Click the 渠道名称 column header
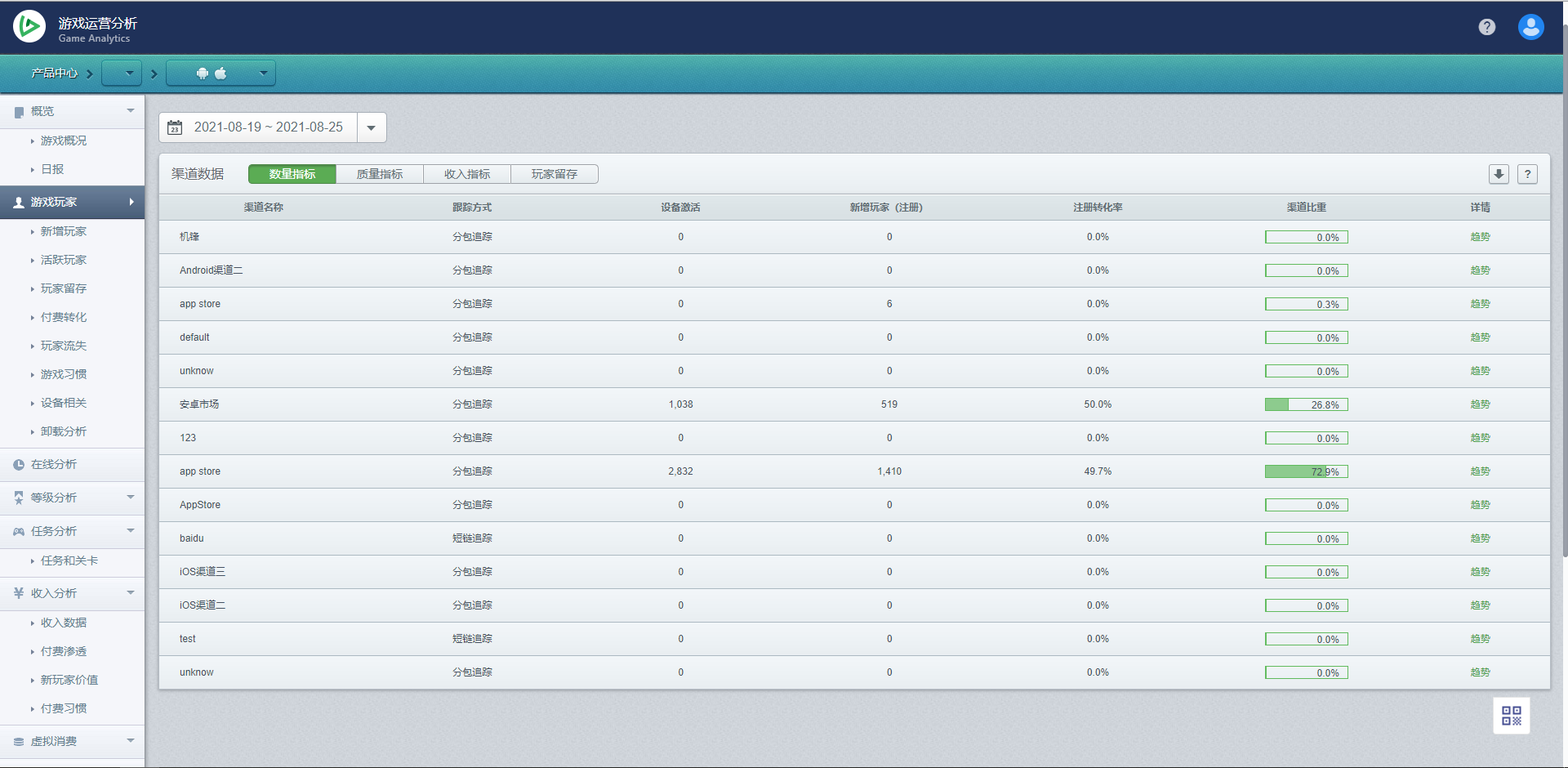1568x768 pixels. click(x=263, y=208)
